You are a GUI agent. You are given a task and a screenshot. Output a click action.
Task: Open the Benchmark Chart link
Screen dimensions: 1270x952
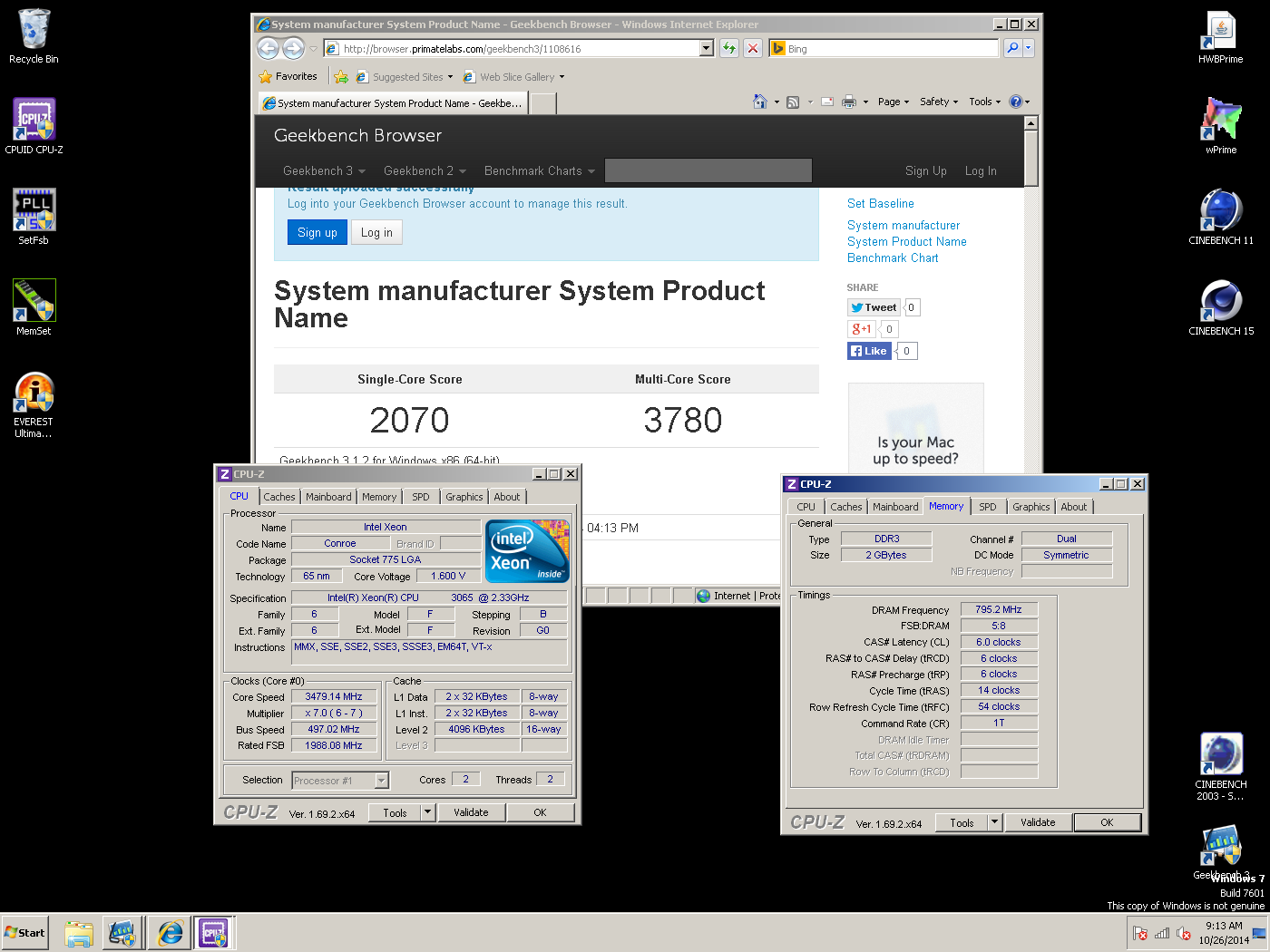click(x=893, y=258)
